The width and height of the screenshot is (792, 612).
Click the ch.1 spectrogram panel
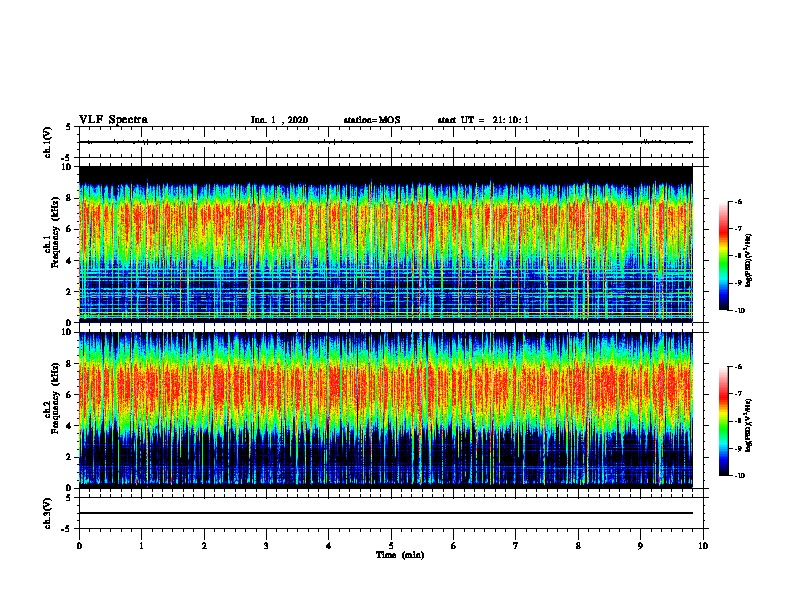tap(386, 244)
